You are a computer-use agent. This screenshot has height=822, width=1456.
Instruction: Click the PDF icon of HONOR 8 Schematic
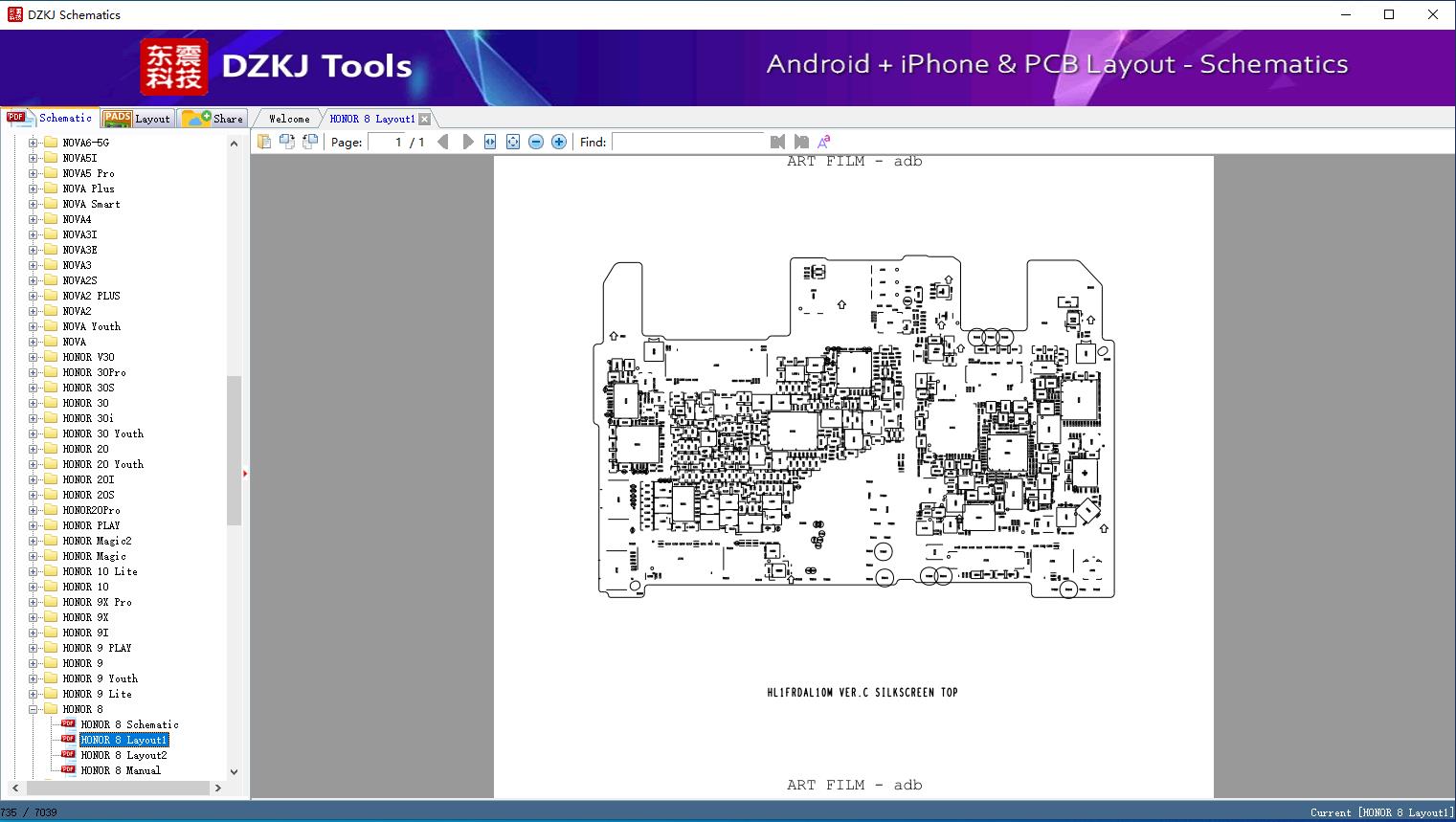point(68,723)
